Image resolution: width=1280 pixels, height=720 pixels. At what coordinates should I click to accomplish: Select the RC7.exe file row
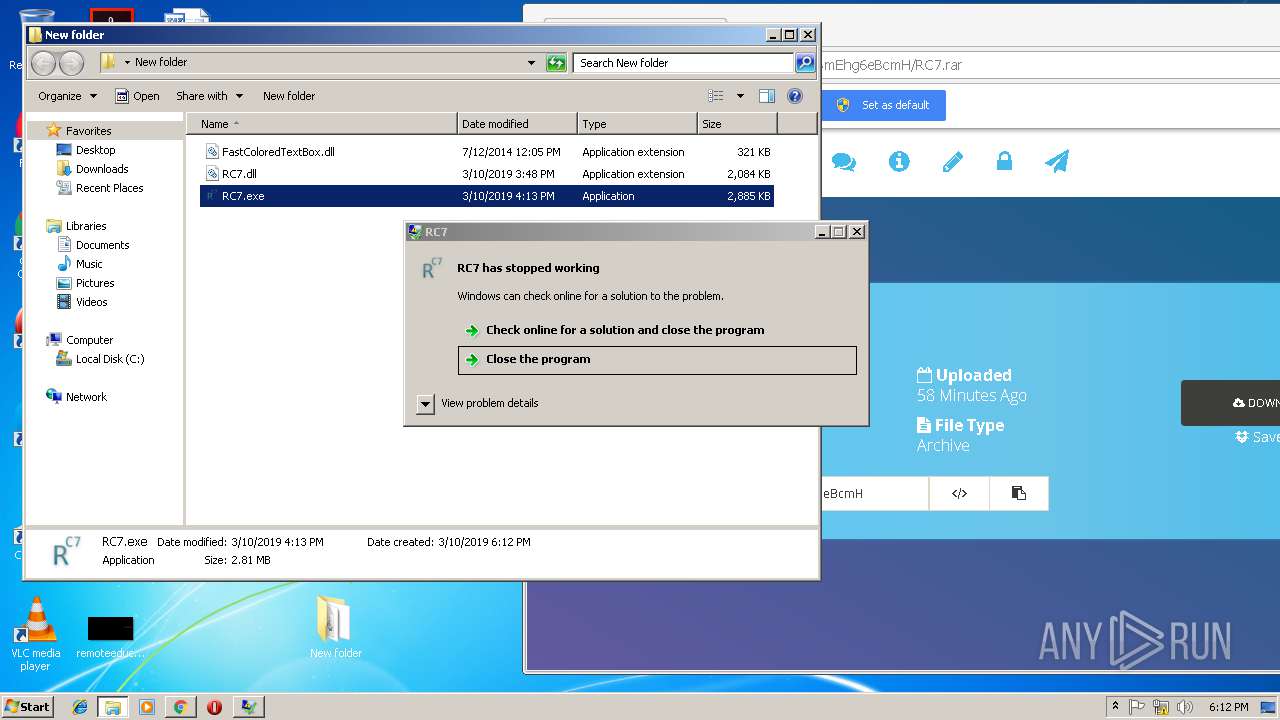[487, 196]
